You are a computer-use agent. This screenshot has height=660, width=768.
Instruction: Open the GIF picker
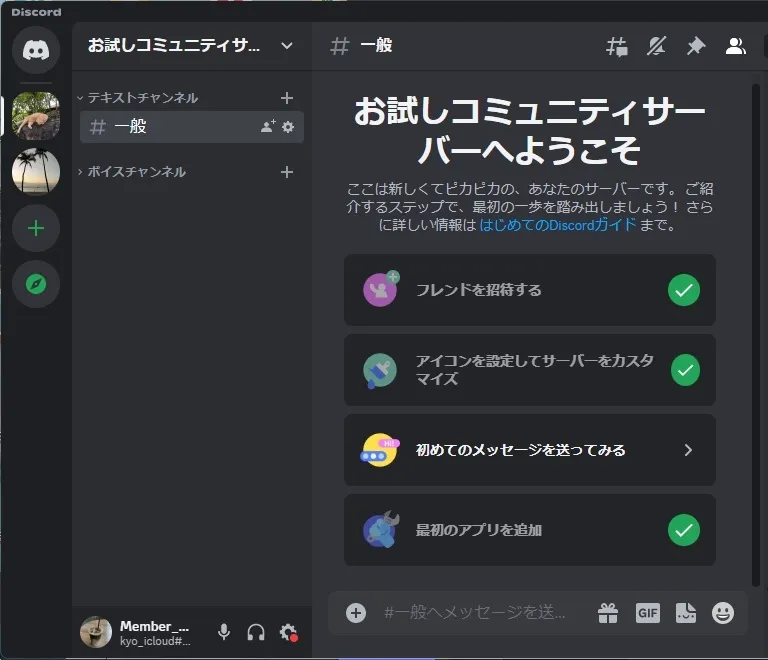click(648, 613)
